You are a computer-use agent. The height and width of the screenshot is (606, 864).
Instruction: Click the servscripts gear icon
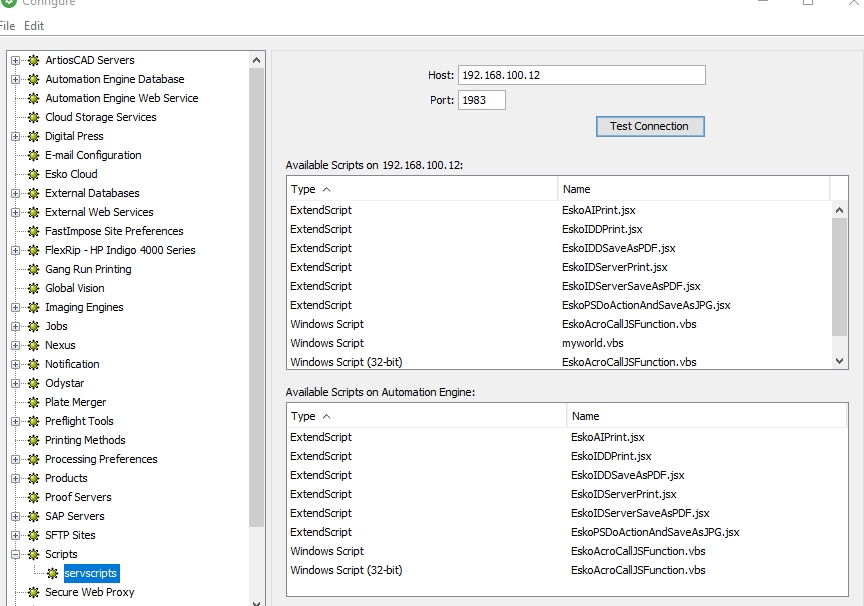(53, 573)
